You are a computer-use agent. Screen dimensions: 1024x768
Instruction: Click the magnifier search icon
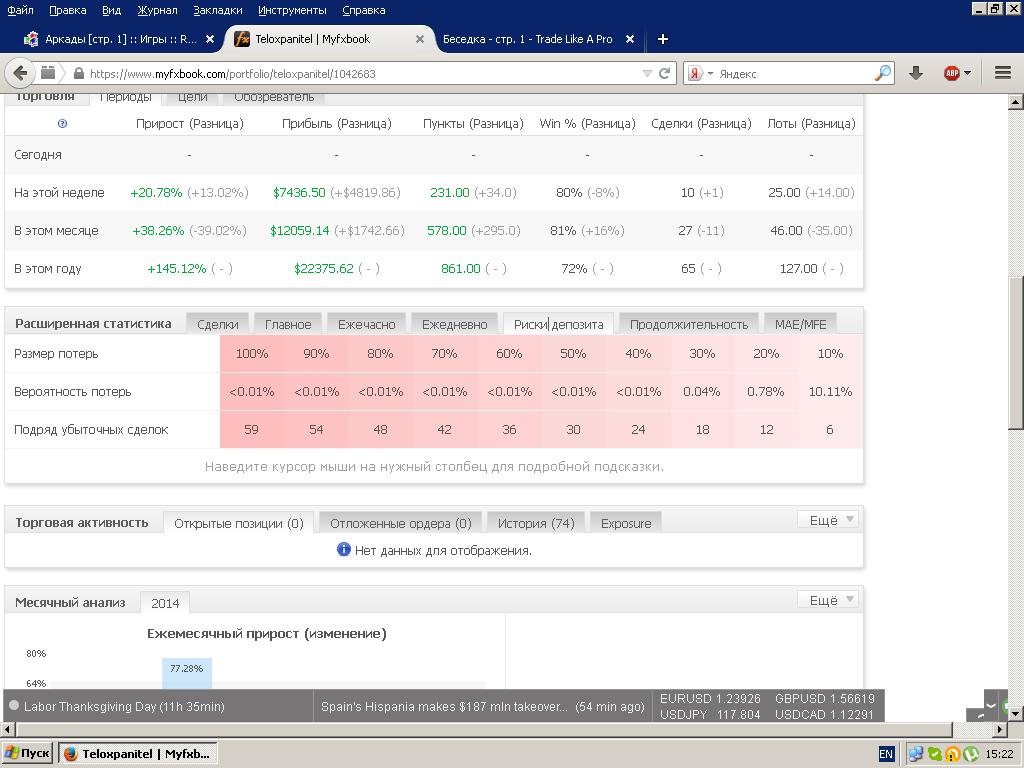pos(882,73)
